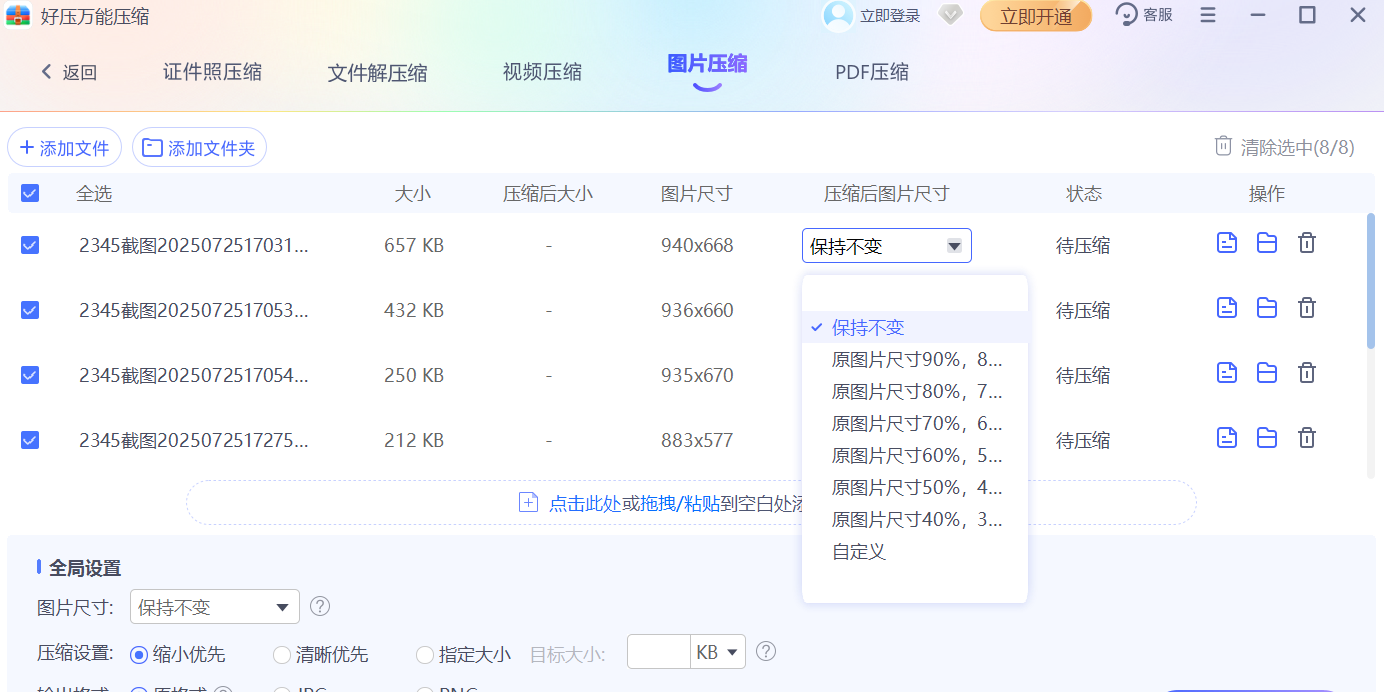The height and width of the screenshot is (692, 1384).
Task: Click document icon in the 657 KB row
Action: click(x=1227, y=243)
